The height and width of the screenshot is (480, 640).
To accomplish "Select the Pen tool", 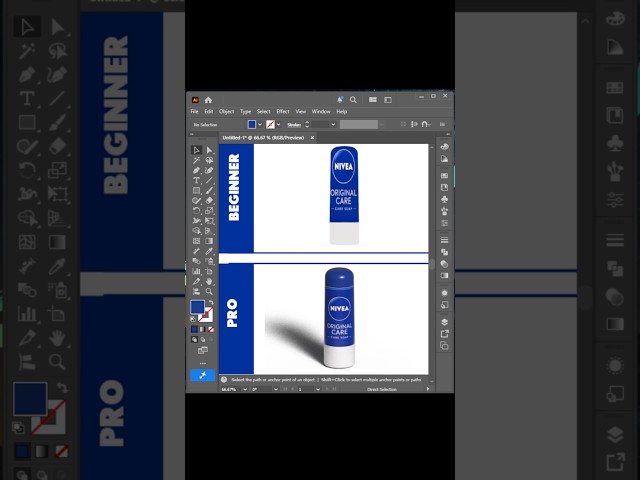I will (x=196, y=170).
